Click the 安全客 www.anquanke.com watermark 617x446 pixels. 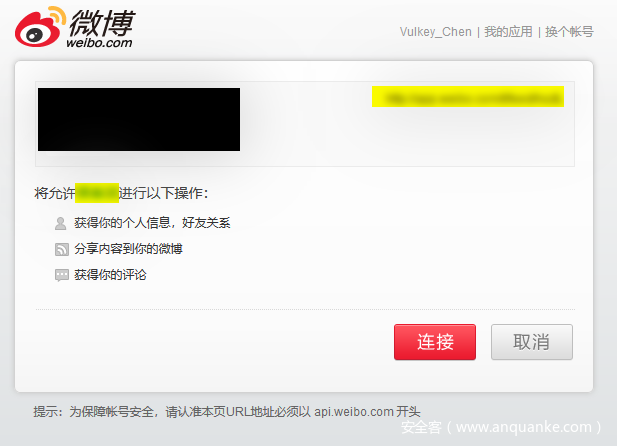click(x=501, y=427)
